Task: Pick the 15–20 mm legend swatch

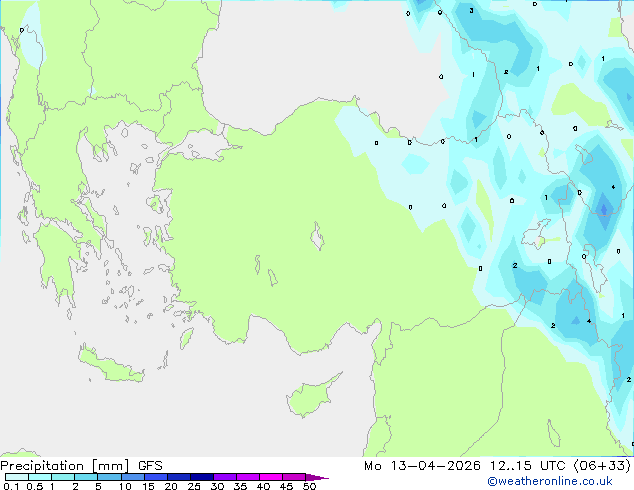Action: tap(155, 477)
